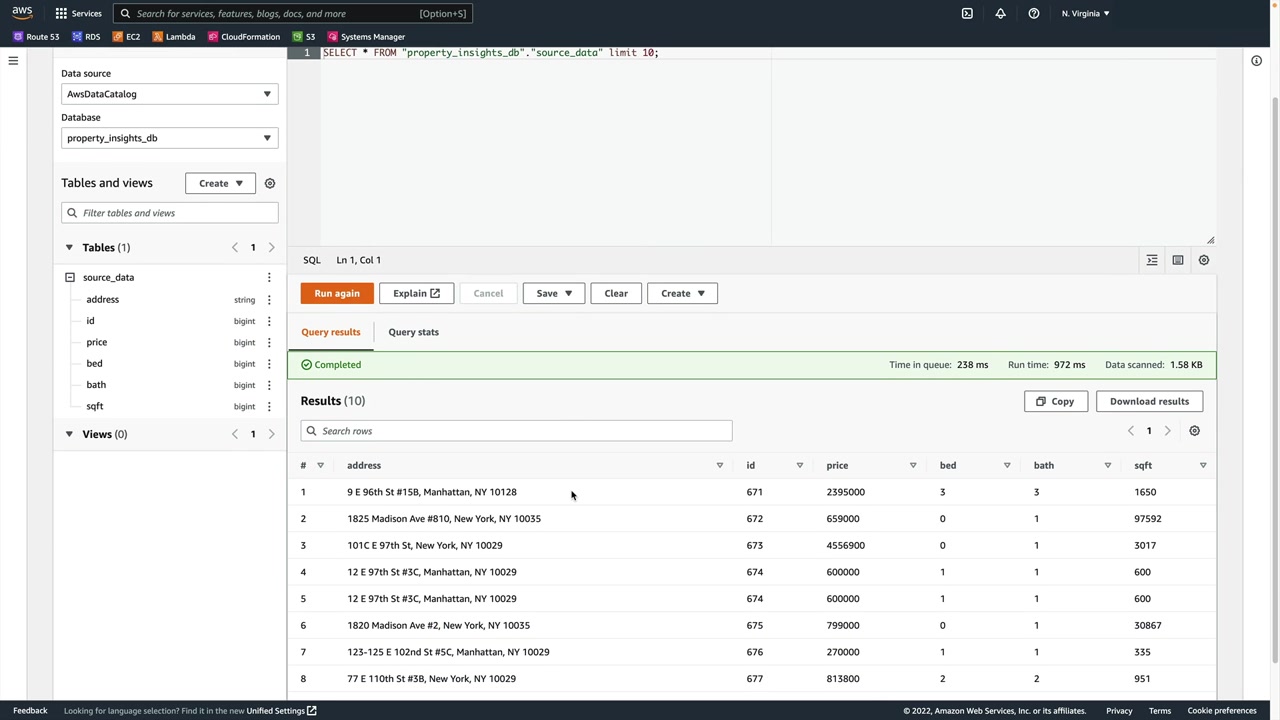This screenshot has width=1280, height=720.
Task: Switch to Query stats tab
Action: 413,332
